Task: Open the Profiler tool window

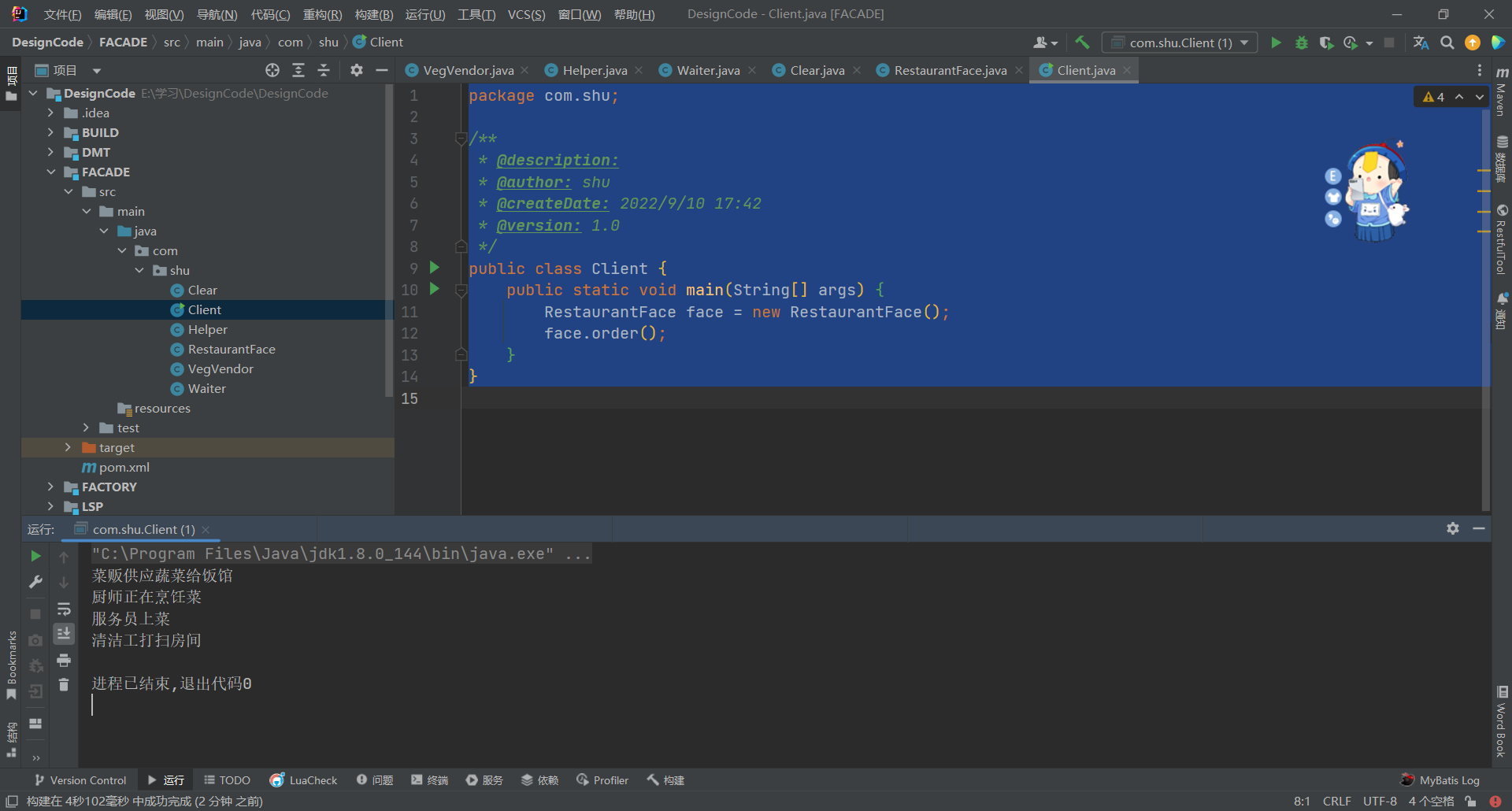Action: pos(602,780)
